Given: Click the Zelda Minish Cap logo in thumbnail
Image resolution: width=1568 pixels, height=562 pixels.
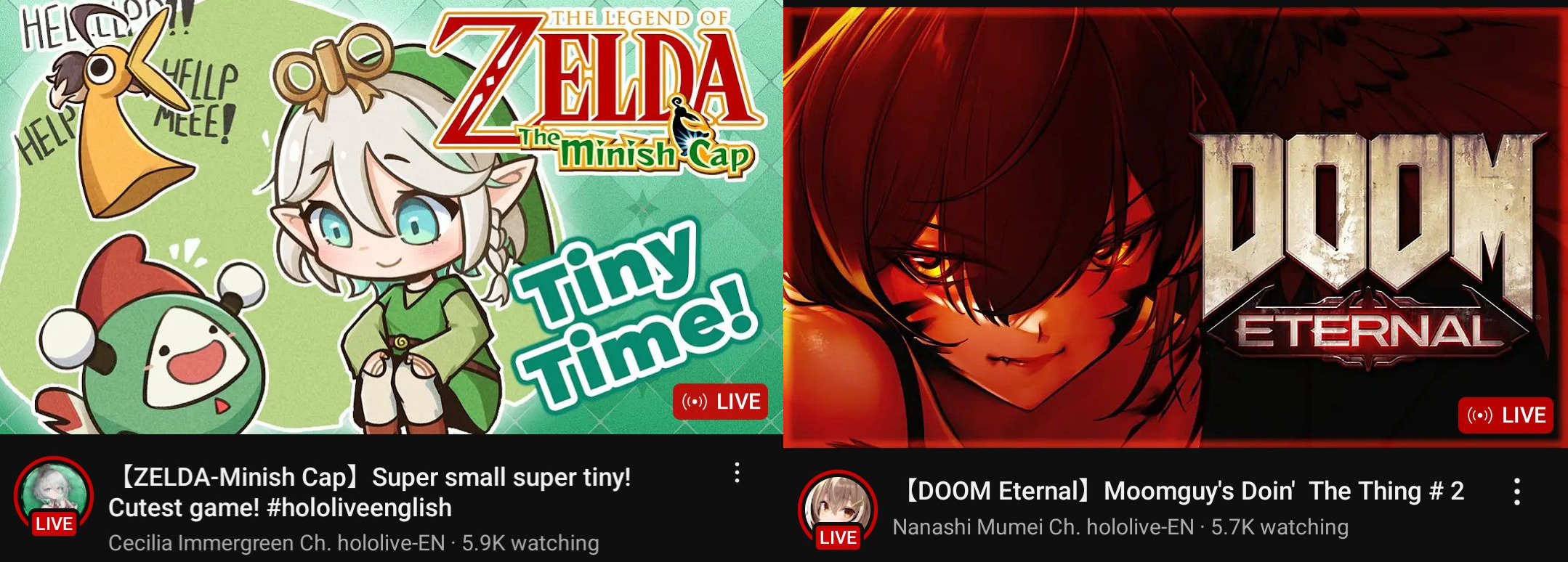Looking at the screenshot, I should point(596,94).
